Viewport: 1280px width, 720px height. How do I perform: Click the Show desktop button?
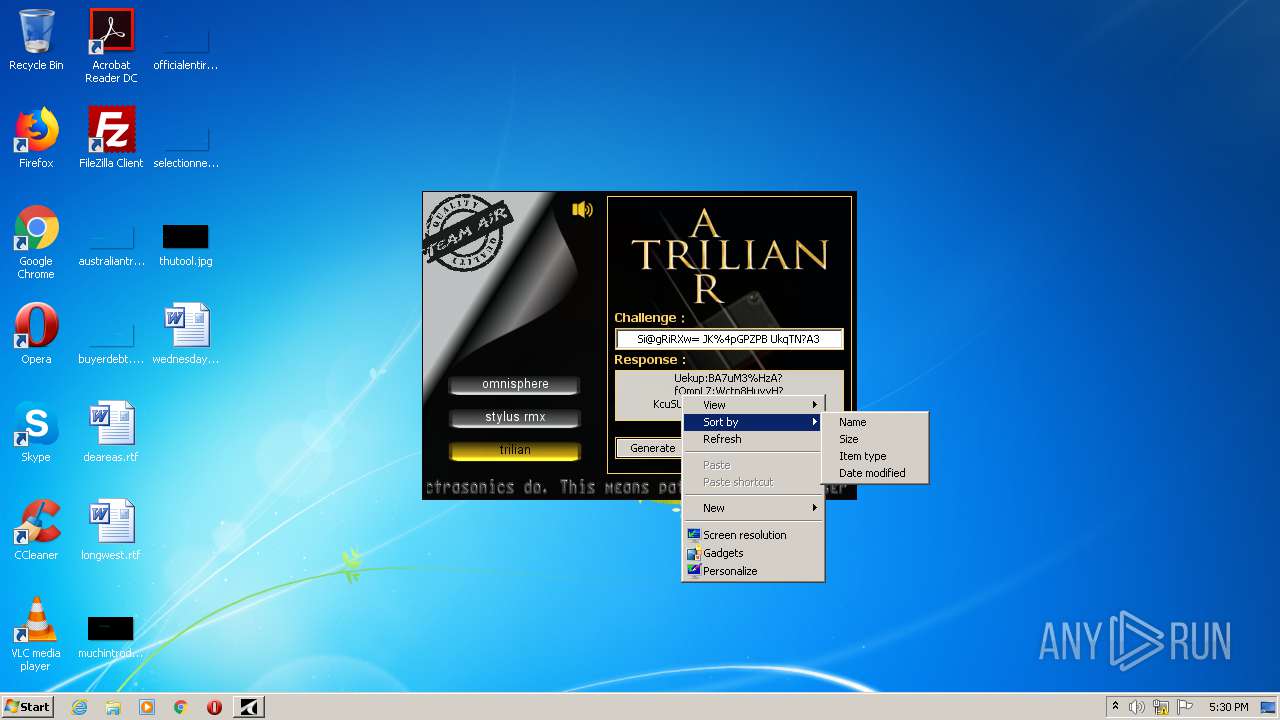tap(1270, 707)
